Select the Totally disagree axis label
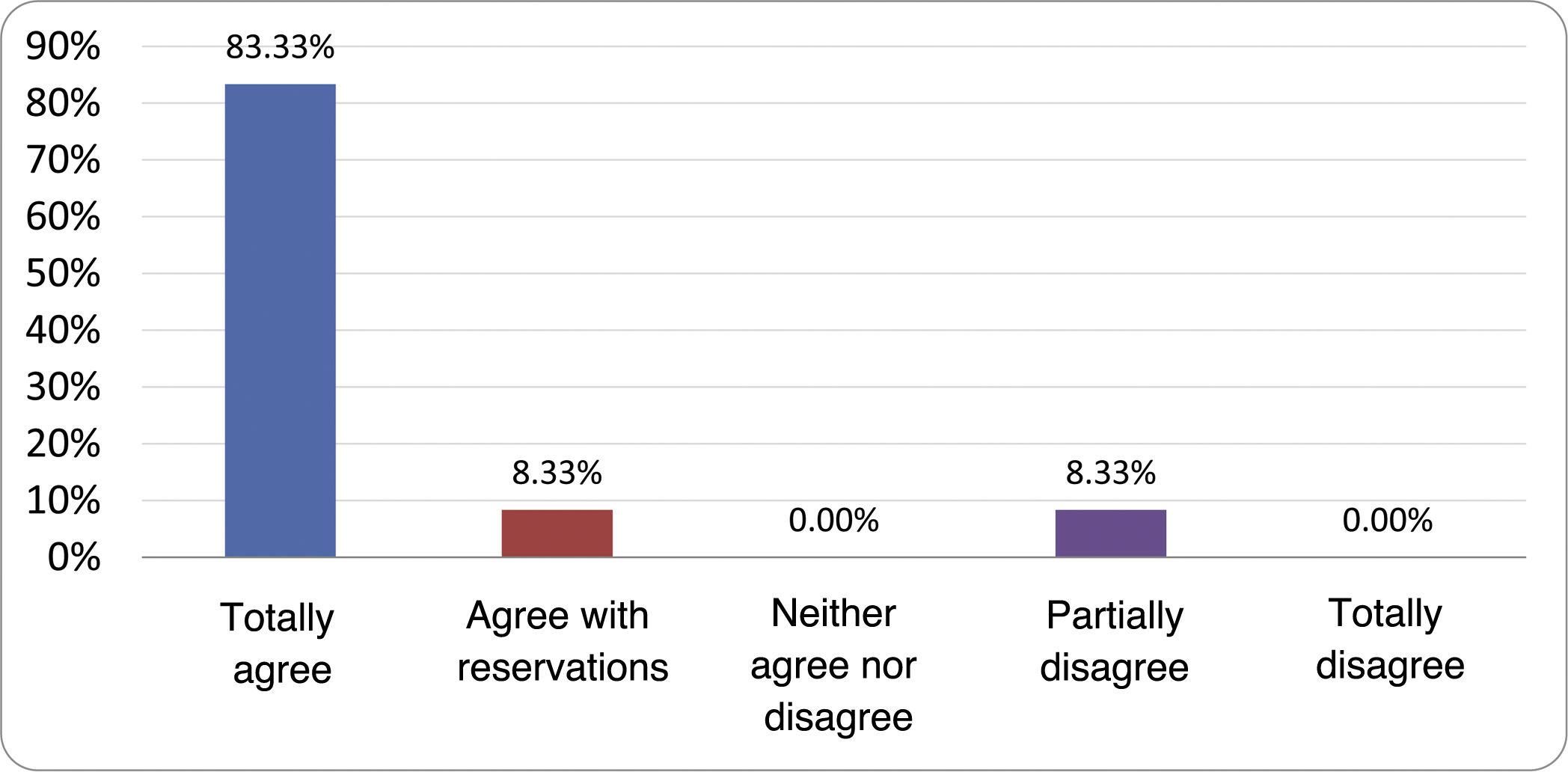1568x772 pixels. pos(1388,639)
